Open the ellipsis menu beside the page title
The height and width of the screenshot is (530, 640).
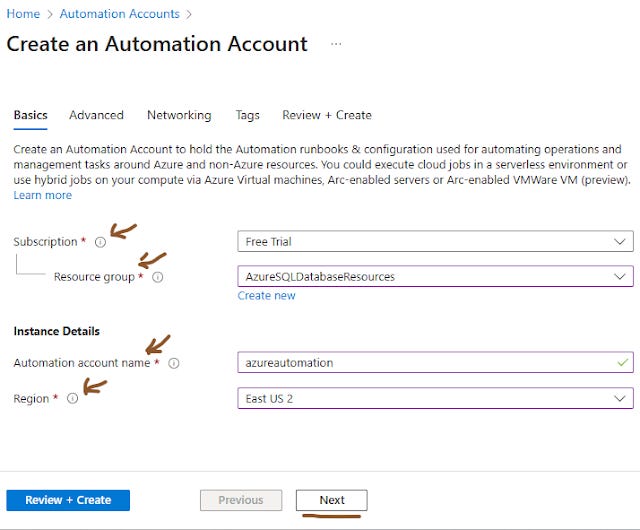pos(336,44)
